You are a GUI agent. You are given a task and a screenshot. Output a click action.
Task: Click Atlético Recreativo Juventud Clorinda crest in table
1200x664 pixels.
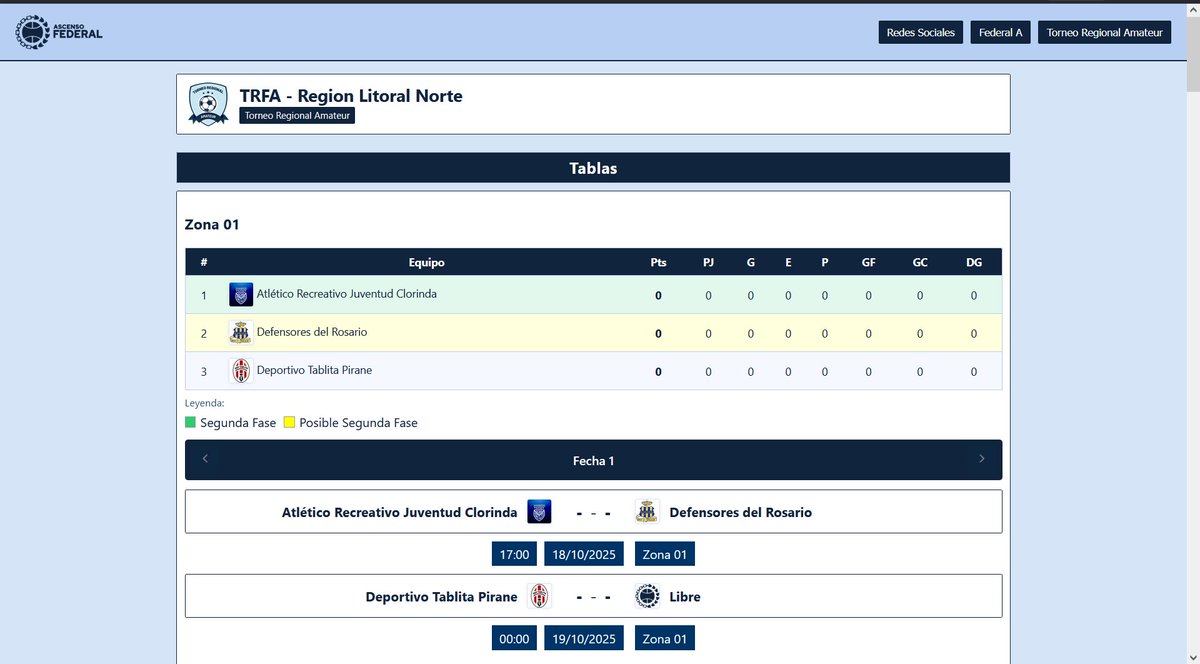coord(240,294)
